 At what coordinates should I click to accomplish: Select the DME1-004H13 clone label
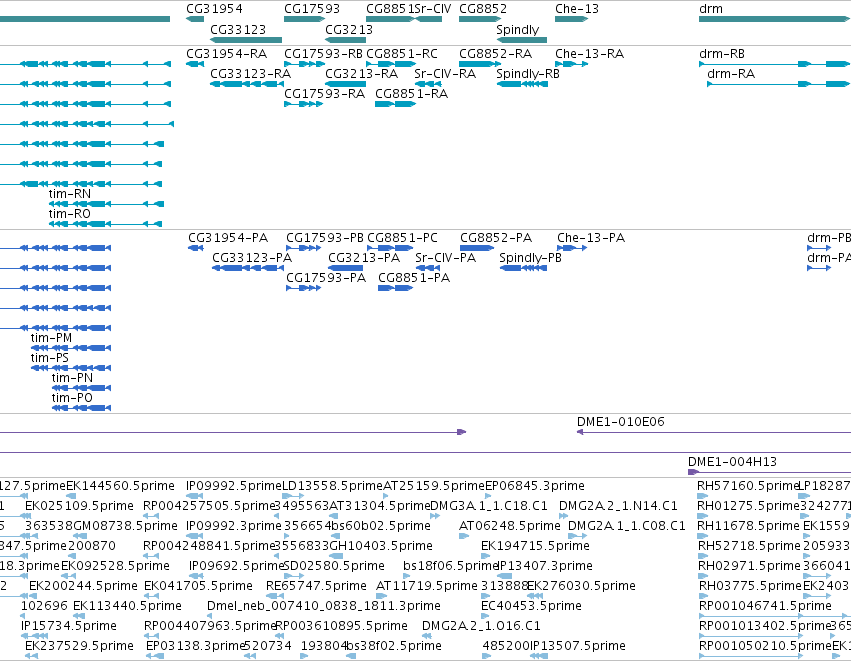[732, 462]
